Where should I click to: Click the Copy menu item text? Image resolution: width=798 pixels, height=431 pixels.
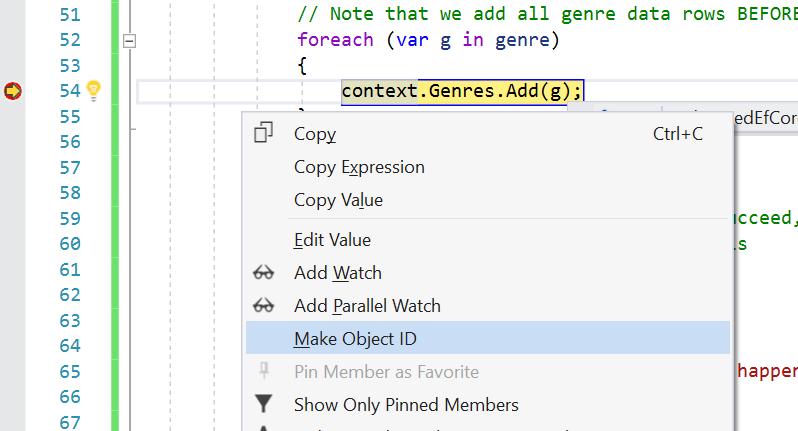pyautogui.click(x=315, y=134)
